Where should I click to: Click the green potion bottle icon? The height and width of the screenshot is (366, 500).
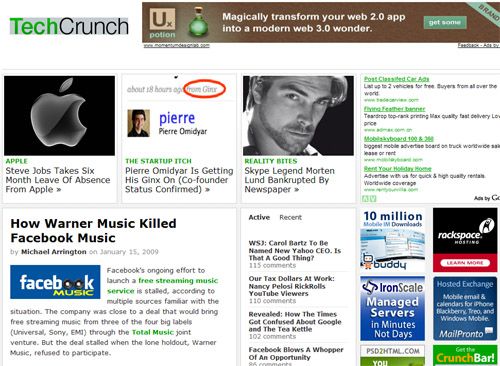(x=198, y=22)
